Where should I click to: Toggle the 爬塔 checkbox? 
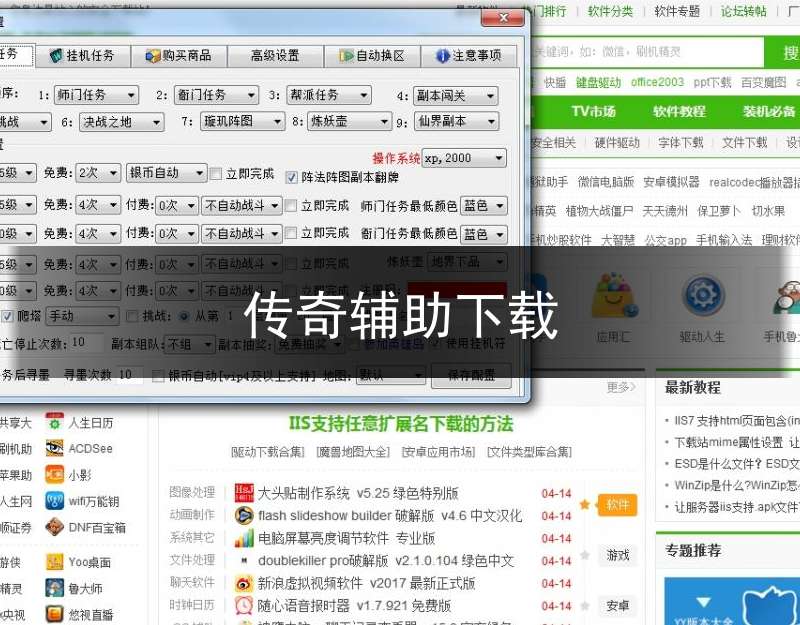click(7, 316)
